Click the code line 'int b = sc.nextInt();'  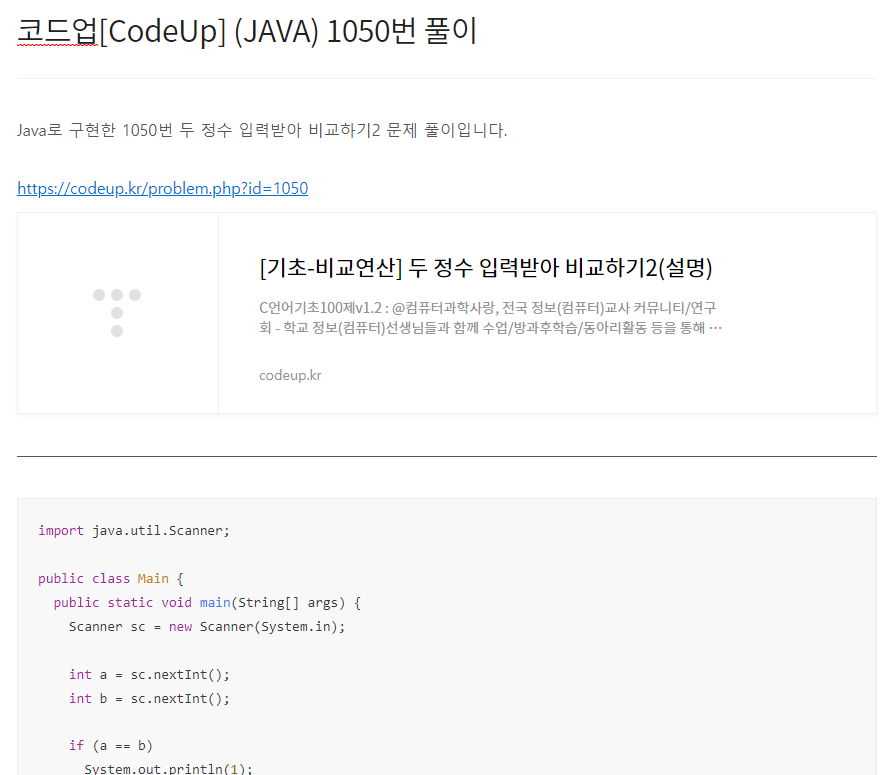(x=149, y=698)
